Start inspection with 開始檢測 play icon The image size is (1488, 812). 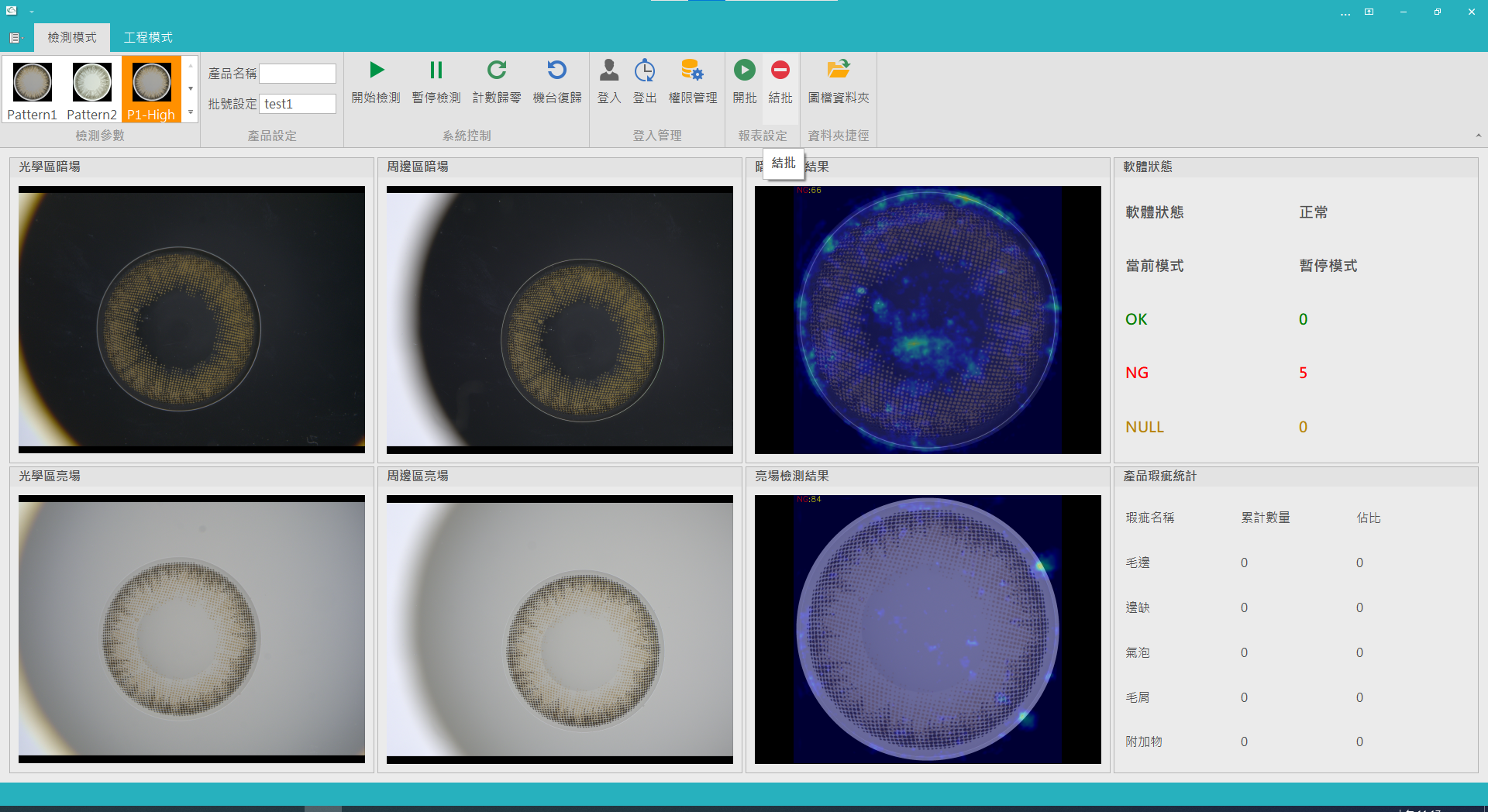click(x=376, y=71)
